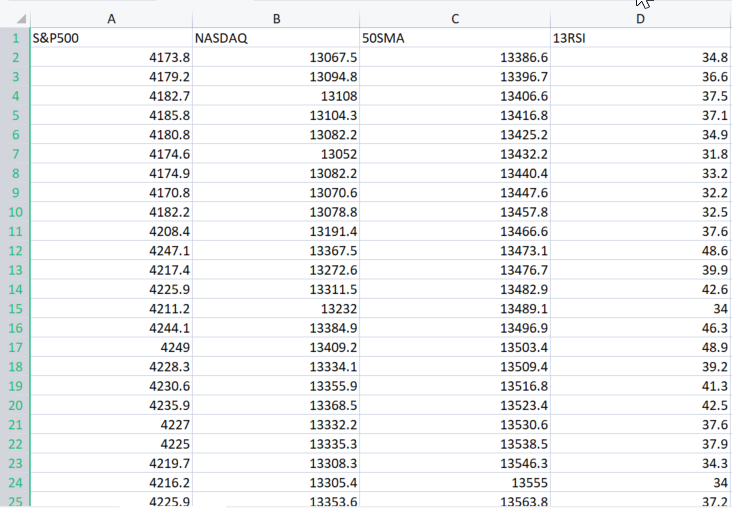732x508 pixels.
Task: Select cell with value 13108
Action: 276,96
